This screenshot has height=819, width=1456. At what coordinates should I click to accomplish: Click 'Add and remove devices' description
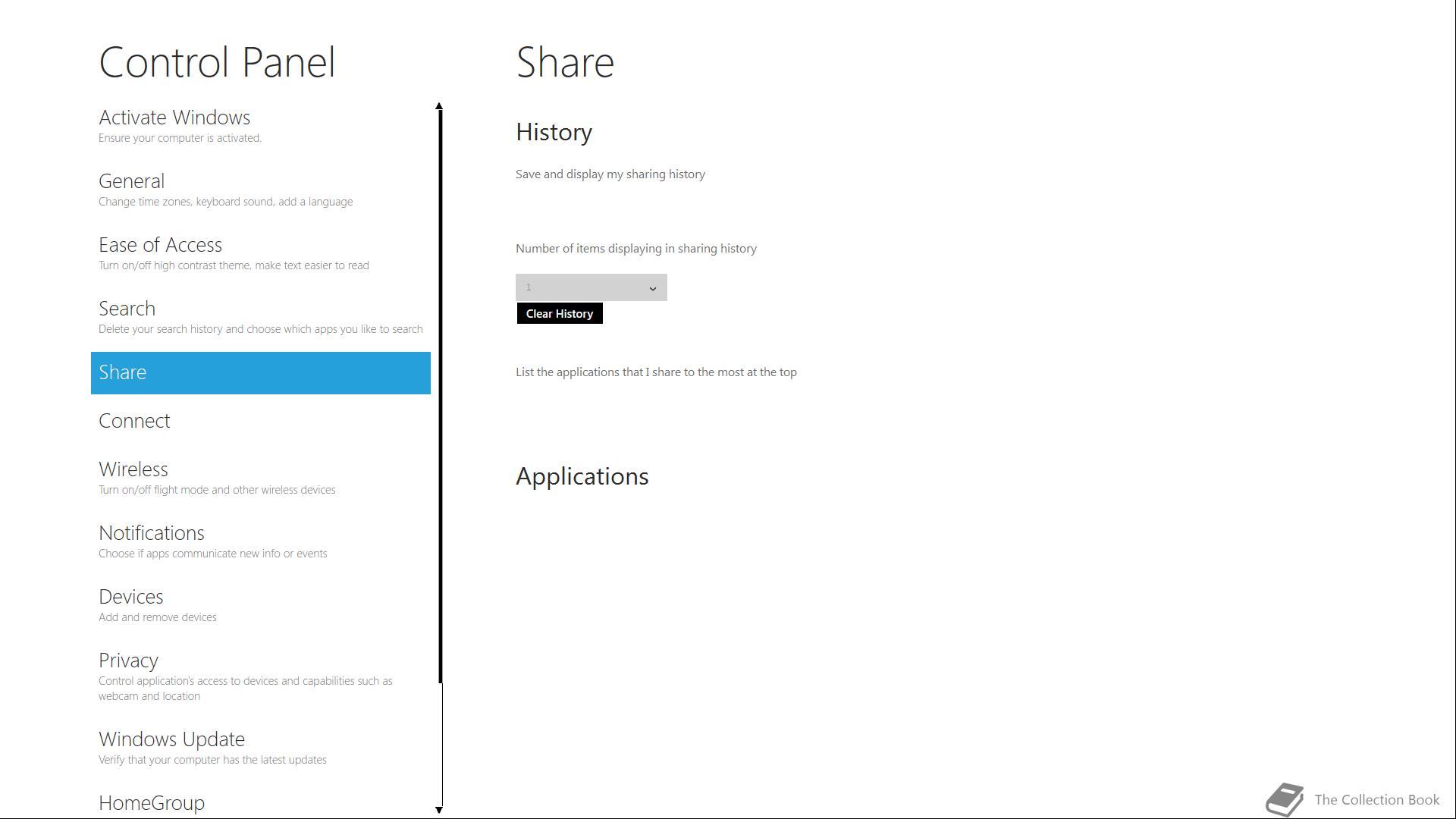click(157, 617)
